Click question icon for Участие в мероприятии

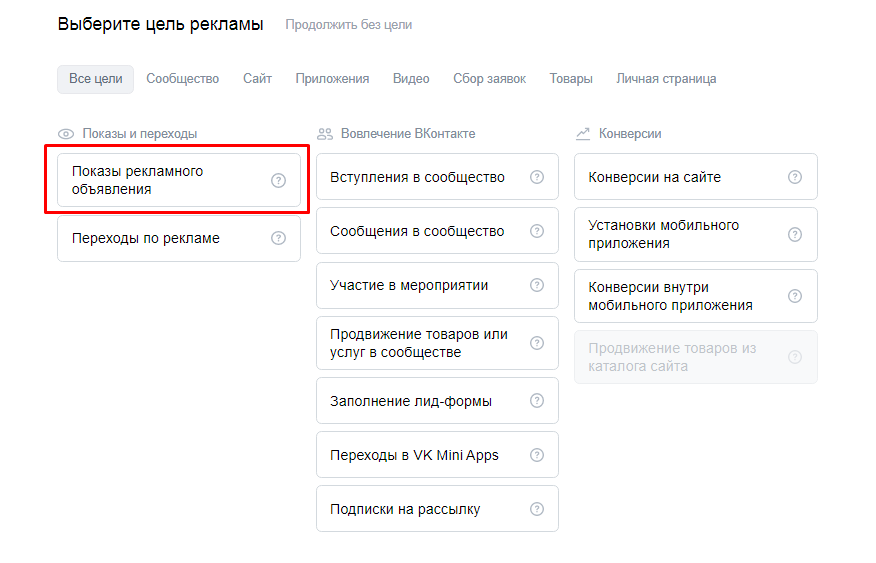537,285
